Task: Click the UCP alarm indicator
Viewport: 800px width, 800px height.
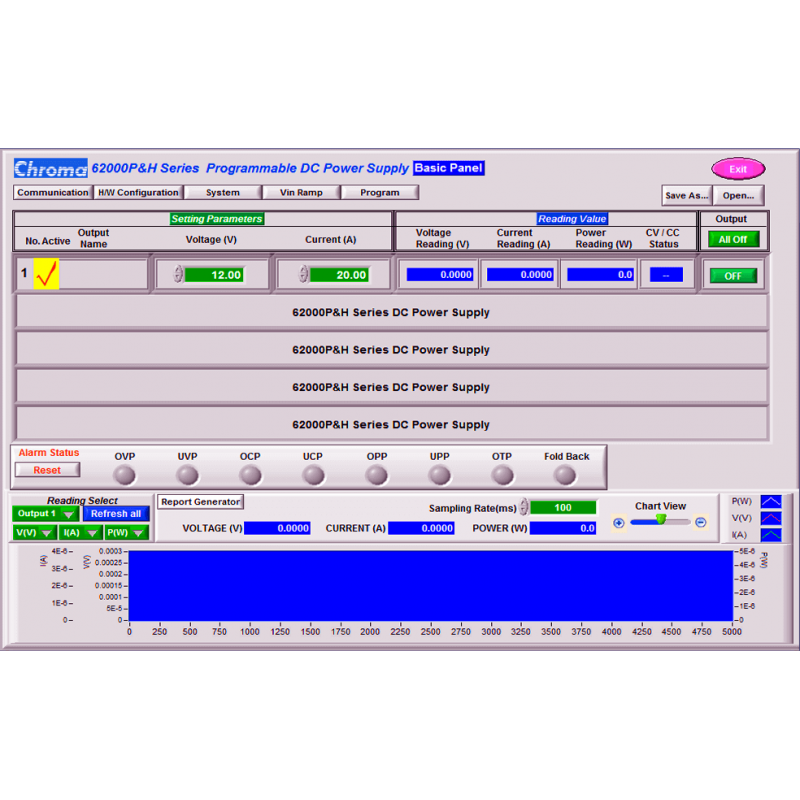Action: pyautogui.click(x=313, y=475)
